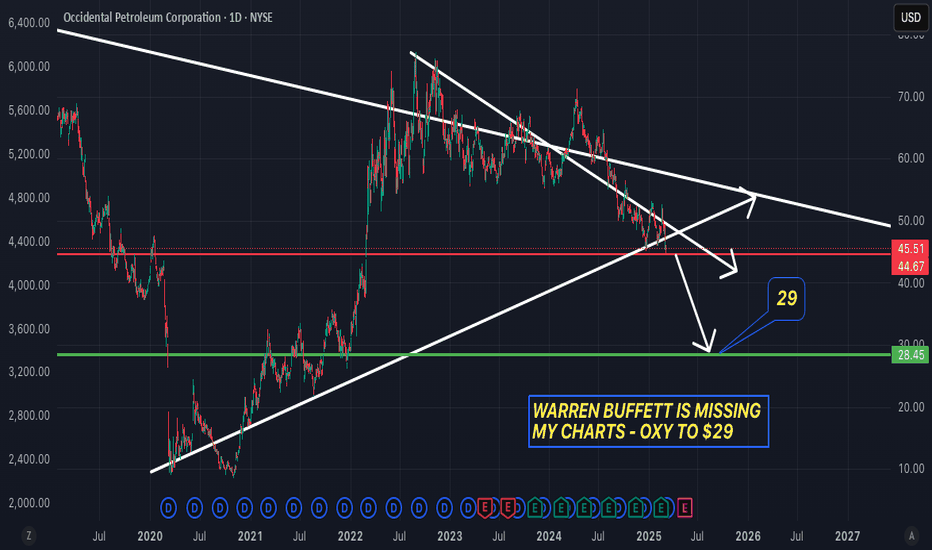The image size is (932, 550).
Task: Click the 70.00 right price axis label
Action: [x=911, y=96]
